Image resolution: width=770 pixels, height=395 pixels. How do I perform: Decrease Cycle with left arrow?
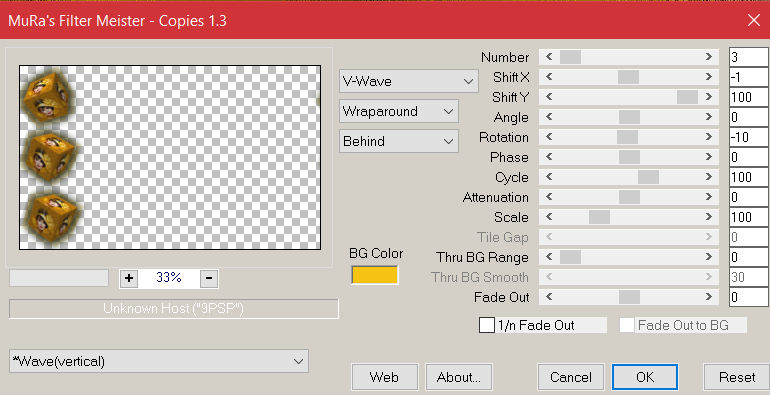[549, 177]
